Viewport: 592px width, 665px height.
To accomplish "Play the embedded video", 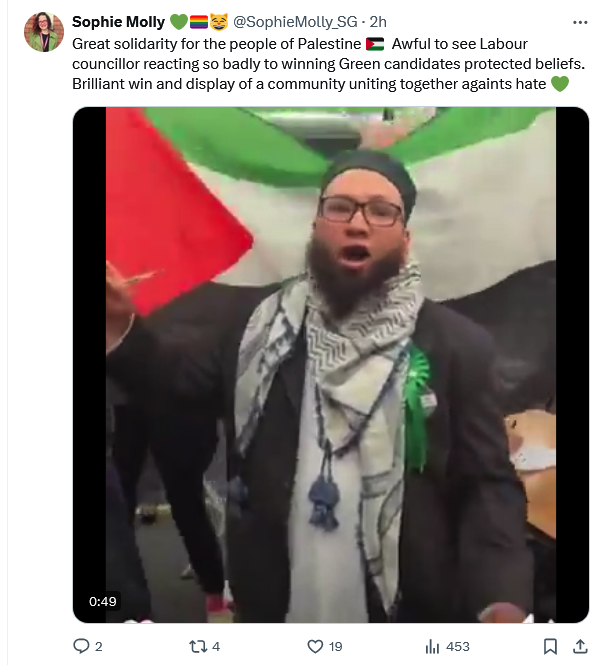I will (331, 365).
